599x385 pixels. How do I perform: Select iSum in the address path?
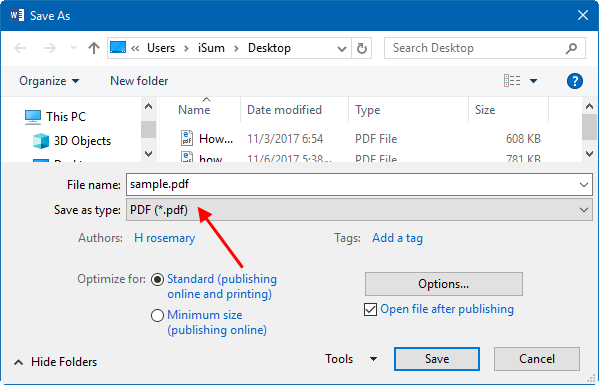pyautogui.click(x=211, y=48)
